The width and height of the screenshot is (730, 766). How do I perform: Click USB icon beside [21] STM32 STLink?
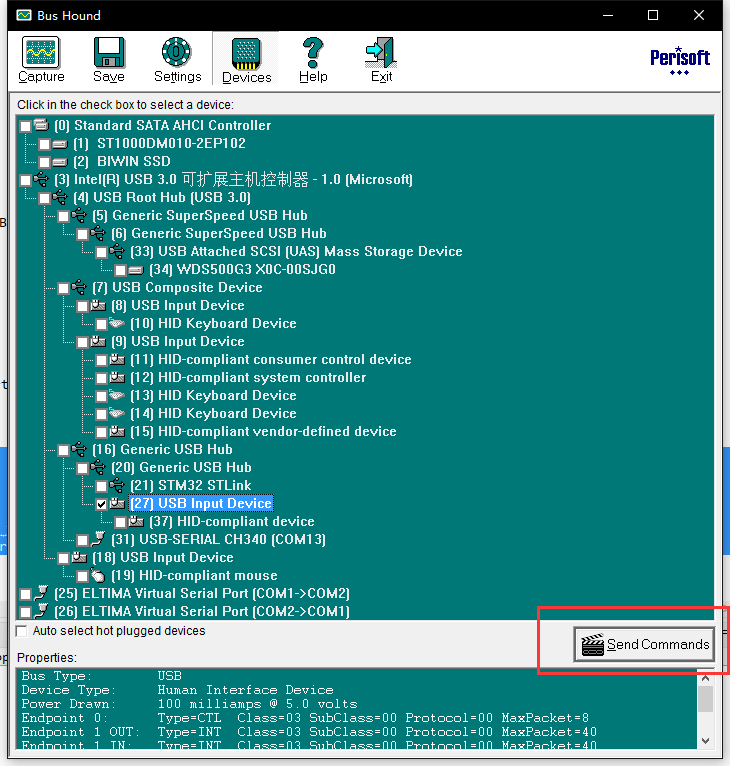(x=117, y=485)
